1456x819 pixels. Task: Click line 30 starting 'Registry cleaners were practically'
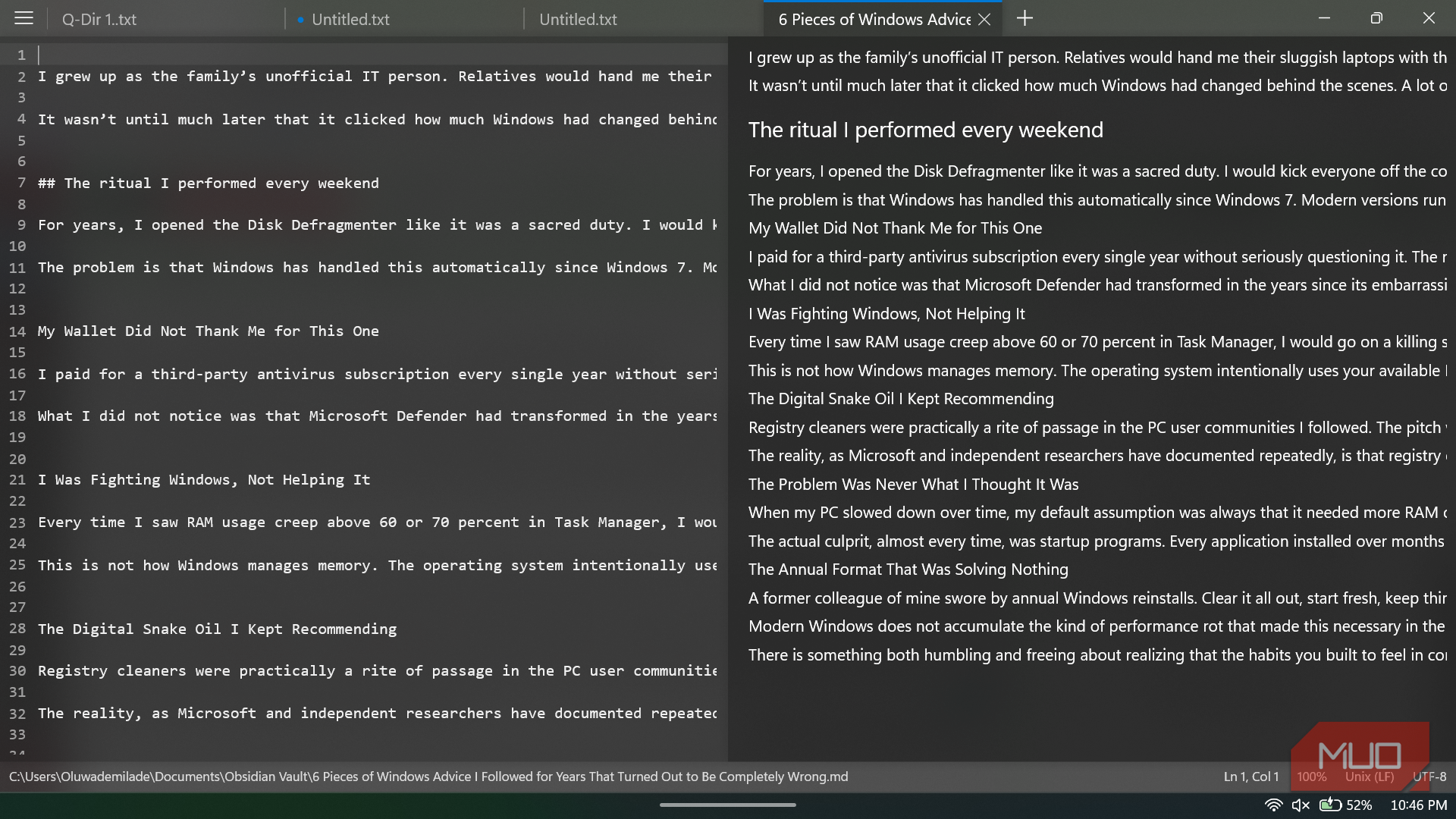pos(378,671)
